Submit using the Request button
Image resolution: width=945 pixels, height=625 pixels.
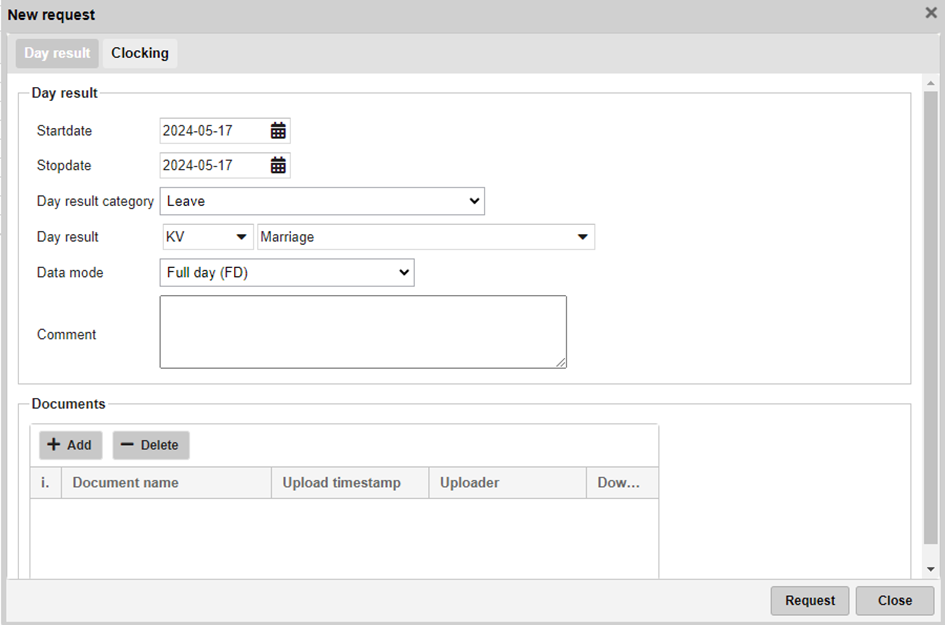[x=809, y=601]
